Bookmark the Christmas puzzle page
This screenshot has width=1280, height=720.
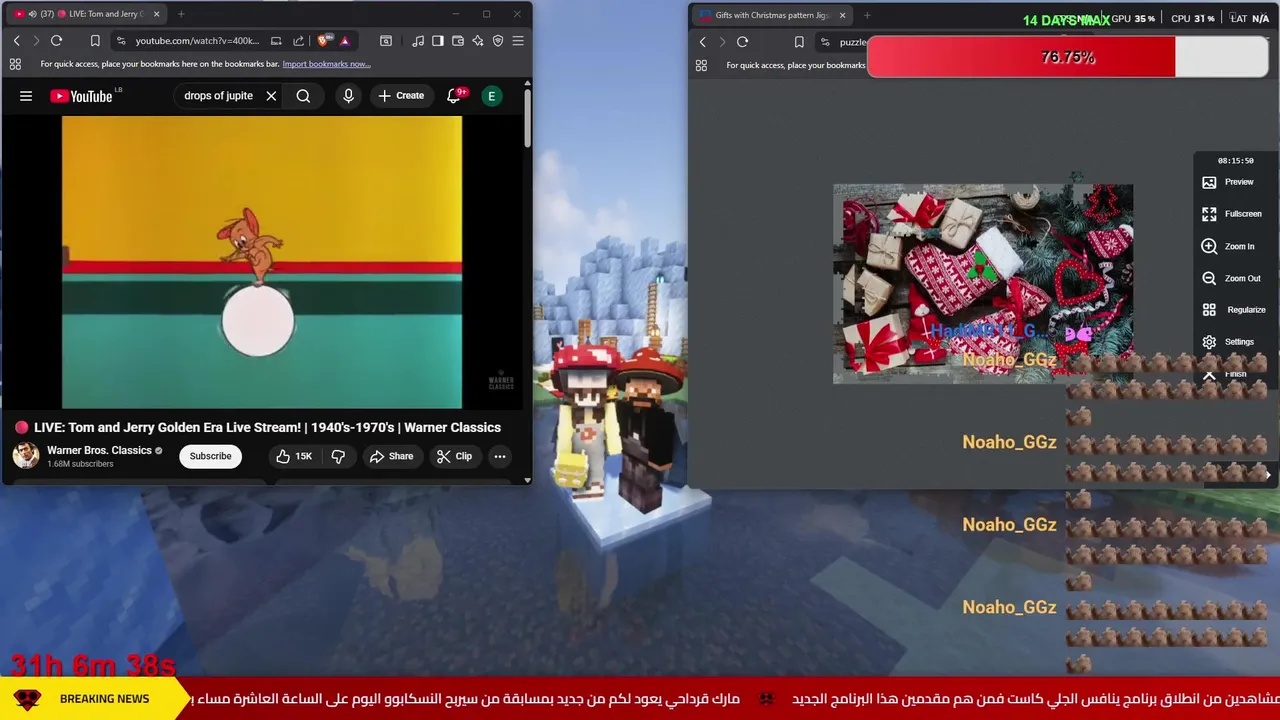[x=799, y=42]
